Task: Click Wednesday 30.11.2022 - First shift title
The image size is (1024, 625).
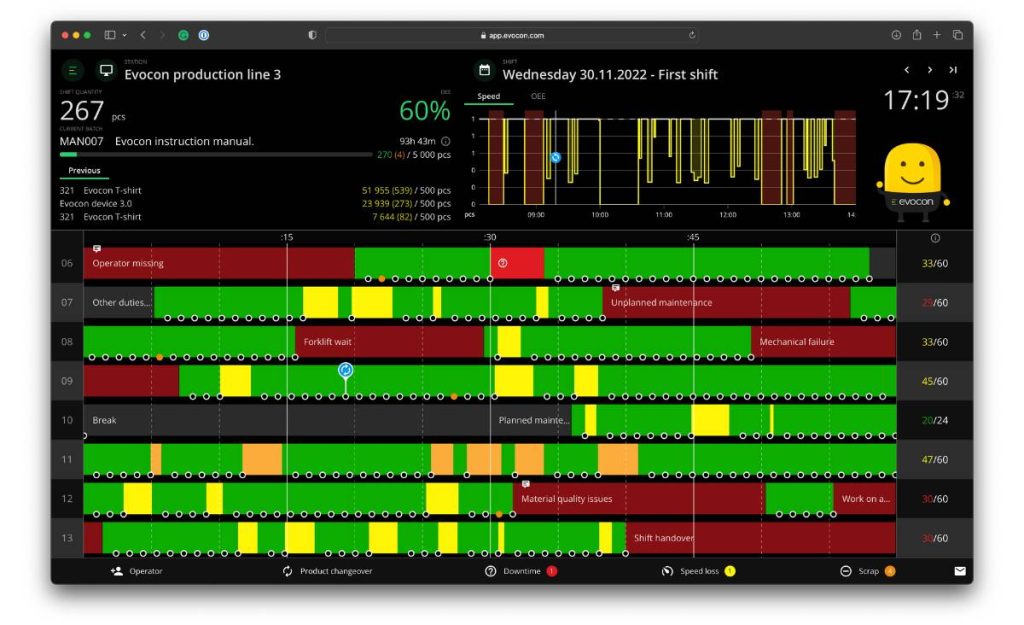Action: point(610,74)
